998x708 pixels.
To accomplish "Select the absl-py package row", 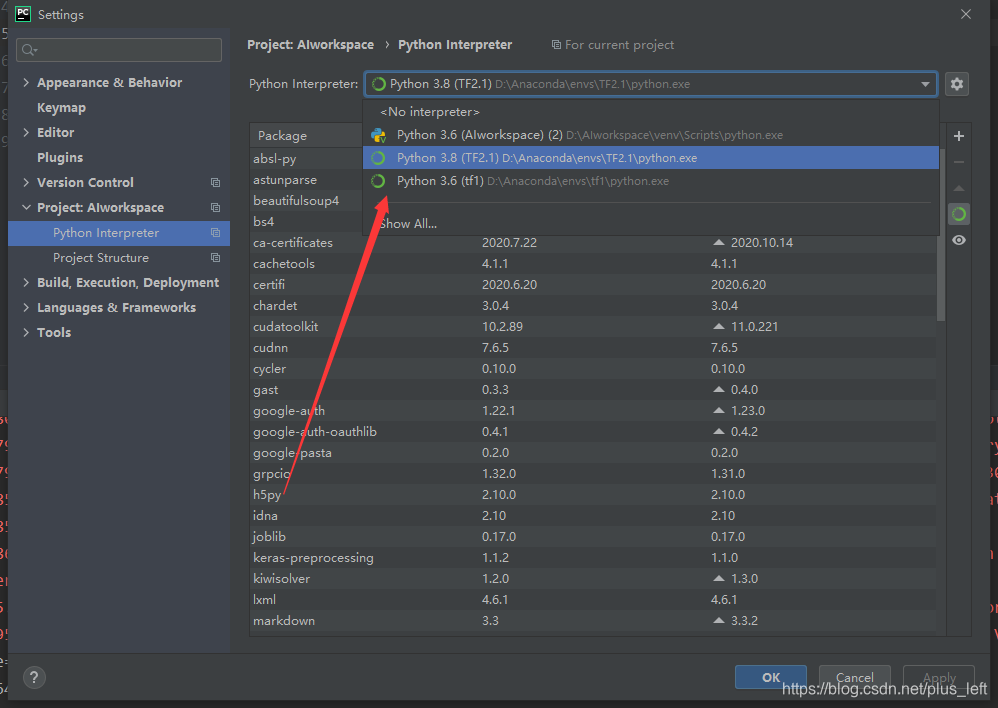I will 307,159.
